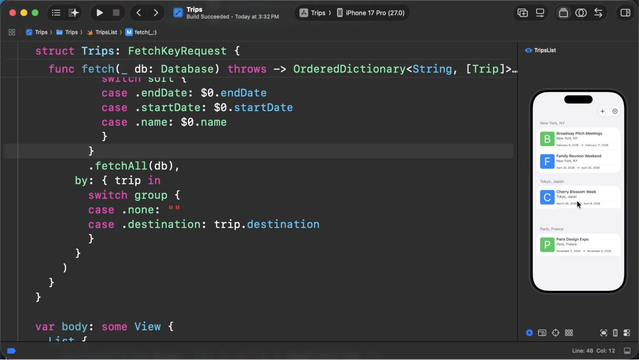Choose the iPhone 17 Pro destination
This screenshot has width=639, height=360.
[370, 13]
